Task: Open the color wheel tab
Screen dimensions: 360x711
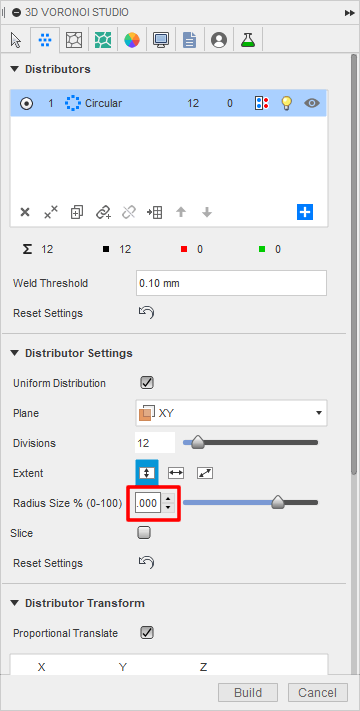Action: (132, 40)
